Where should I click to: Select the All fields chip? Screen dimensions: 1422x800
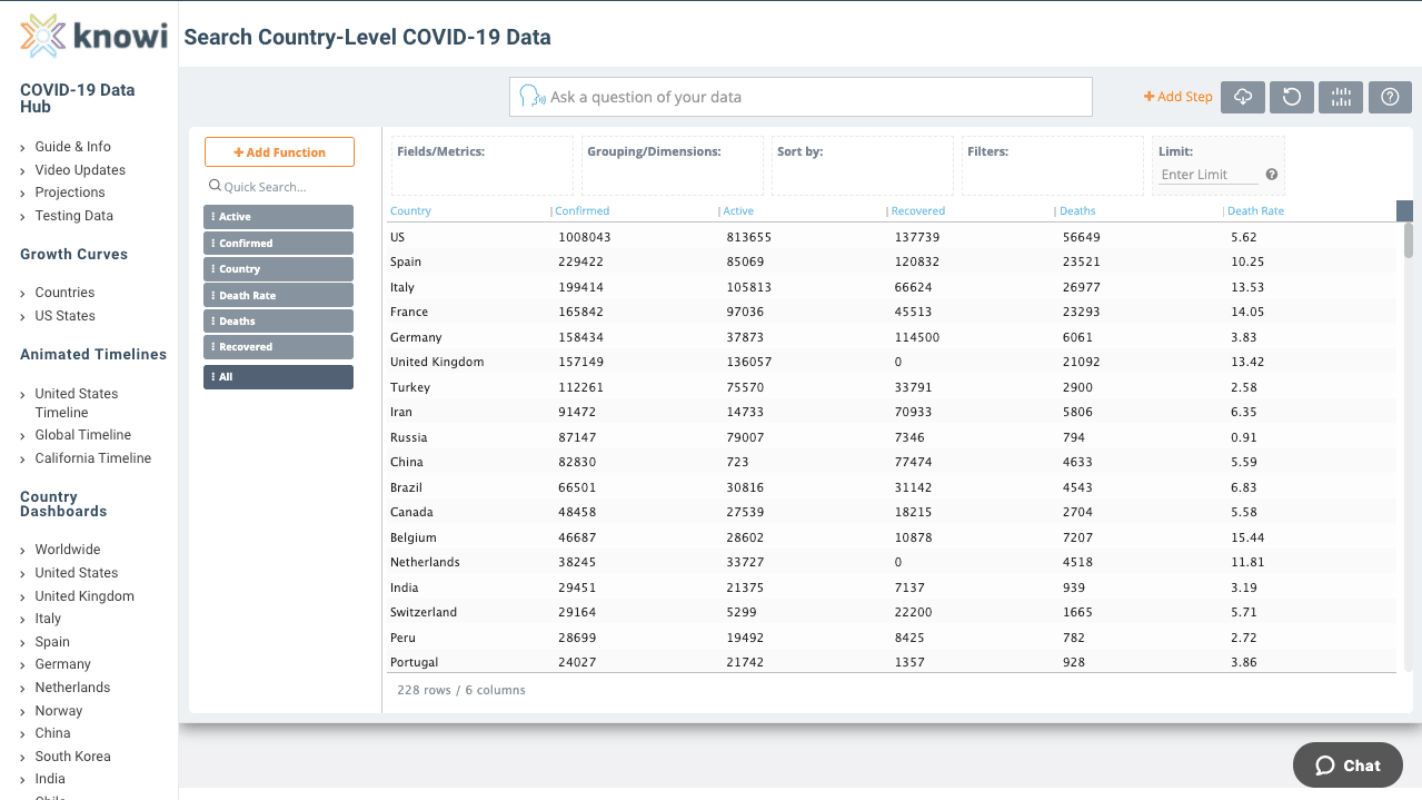coord(278,377)
